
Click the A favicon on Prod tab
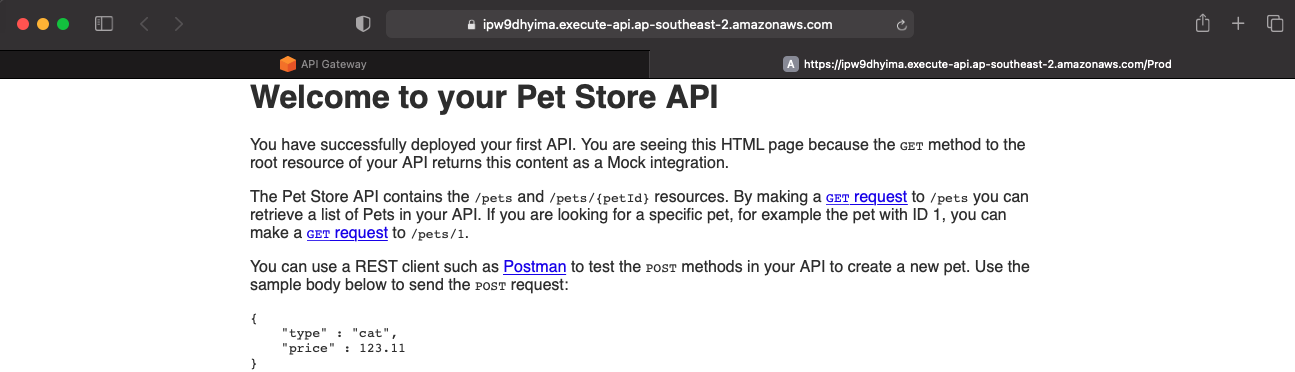click(790, 64)
